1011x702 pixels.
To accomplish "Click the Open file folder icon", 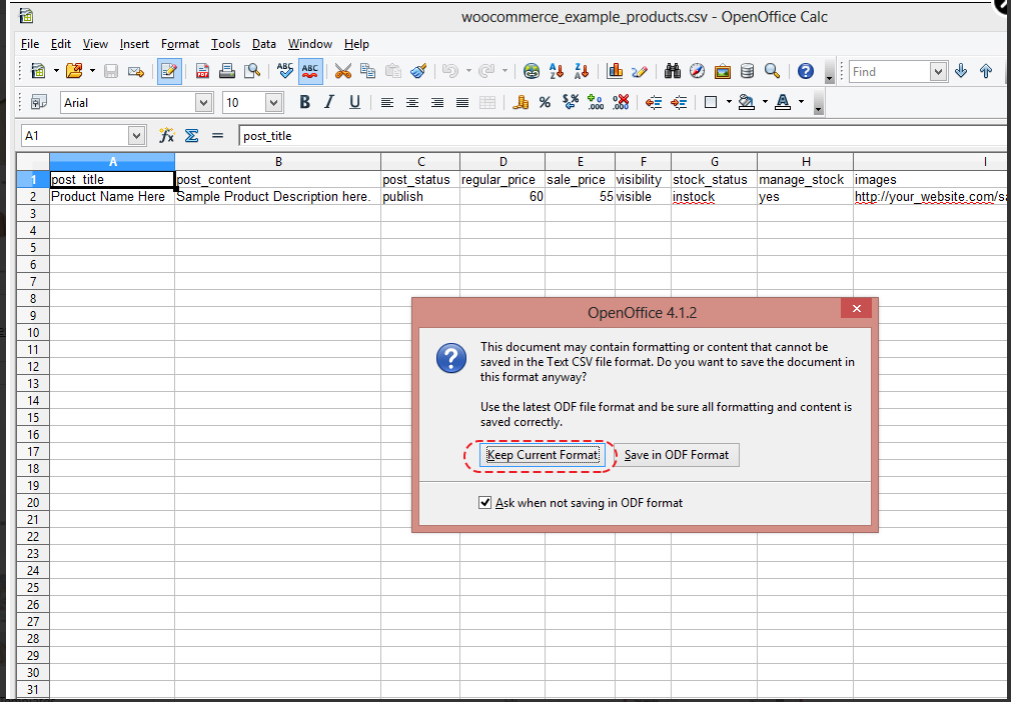I will (75, 72).
